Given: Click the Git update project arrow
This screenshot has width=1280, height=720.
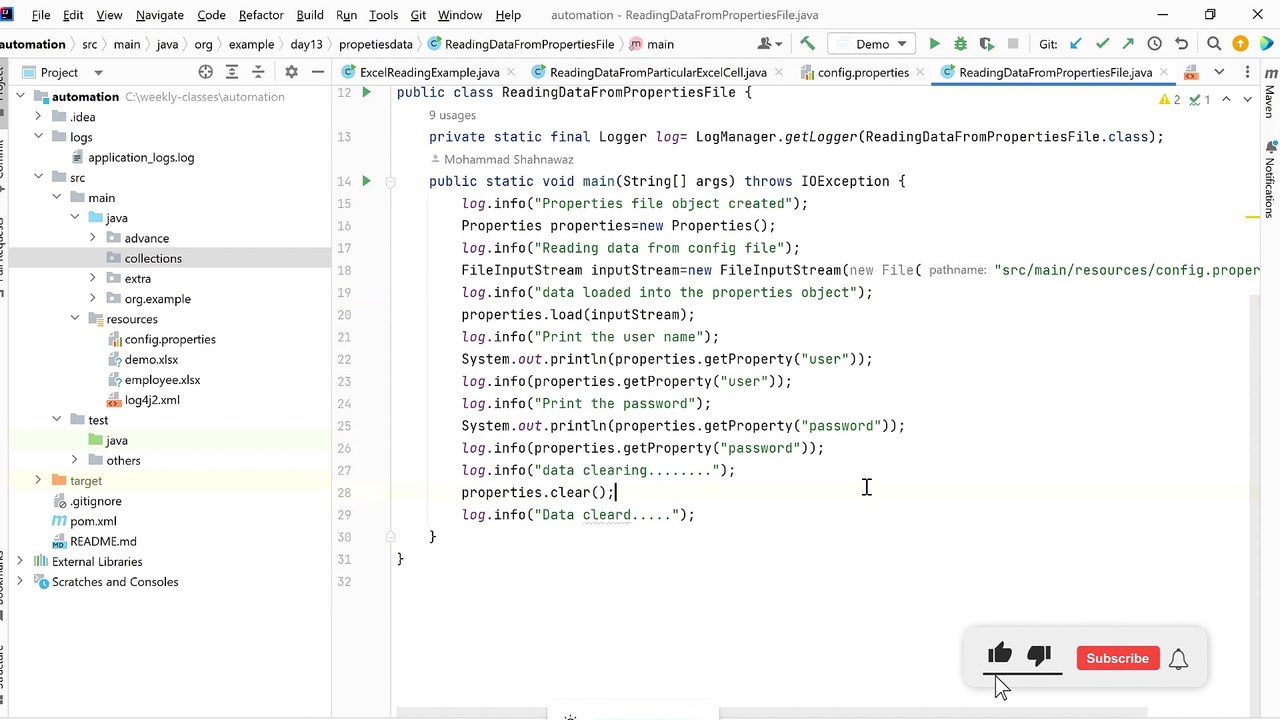Looking at the screenshot, I should [x=1076, y=44].
